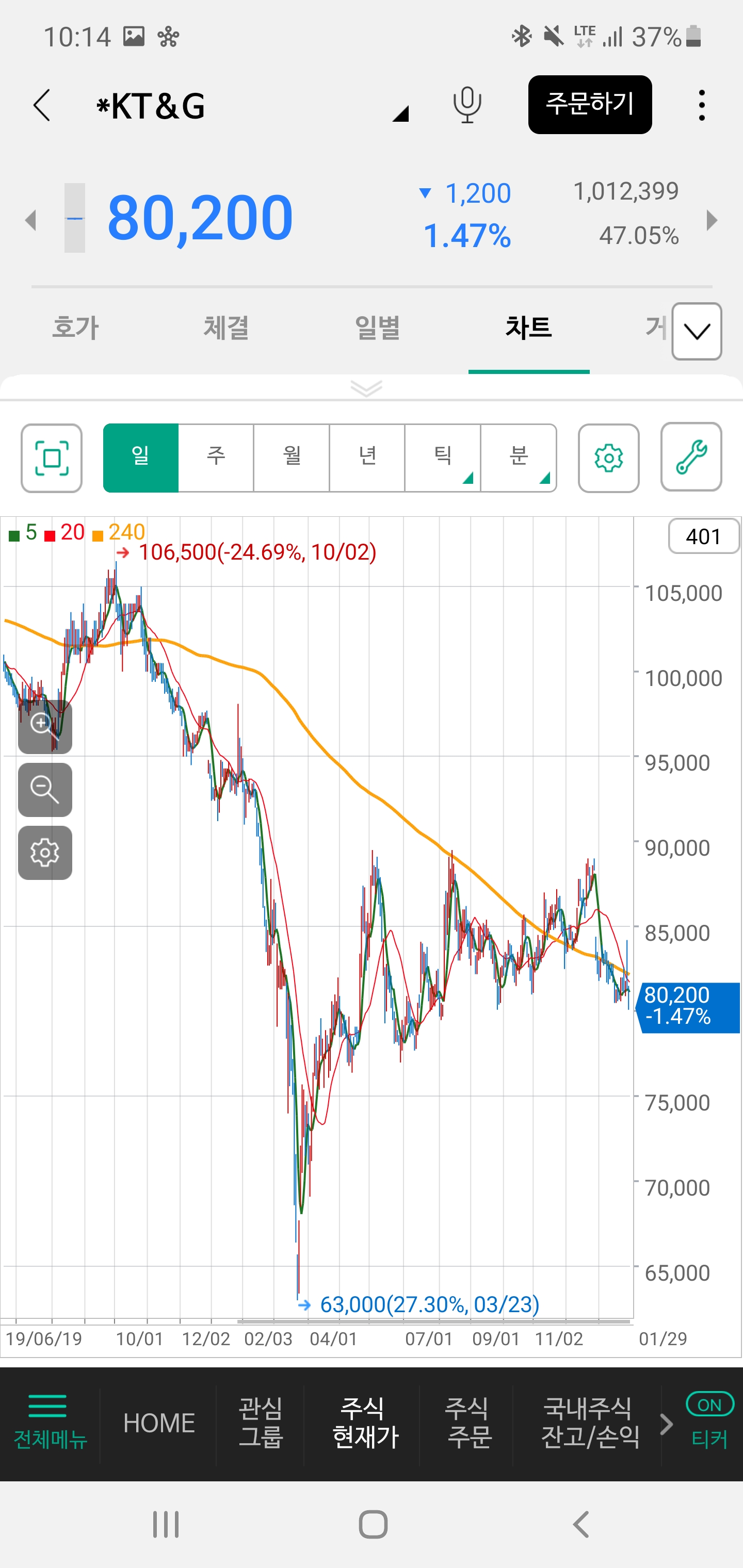Tap the orange 240-day MA legend swatch
Image resolution: width=743 pixels, height=1568 pixels.
click(x=98, y=536)
